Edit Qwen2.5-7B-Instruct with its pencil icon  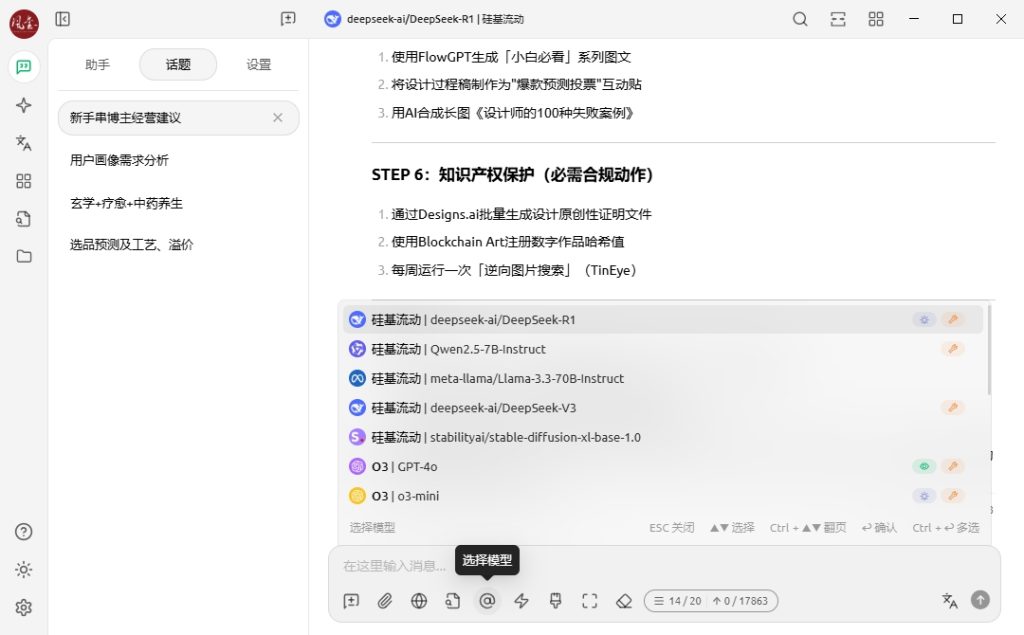pos(952,349)
